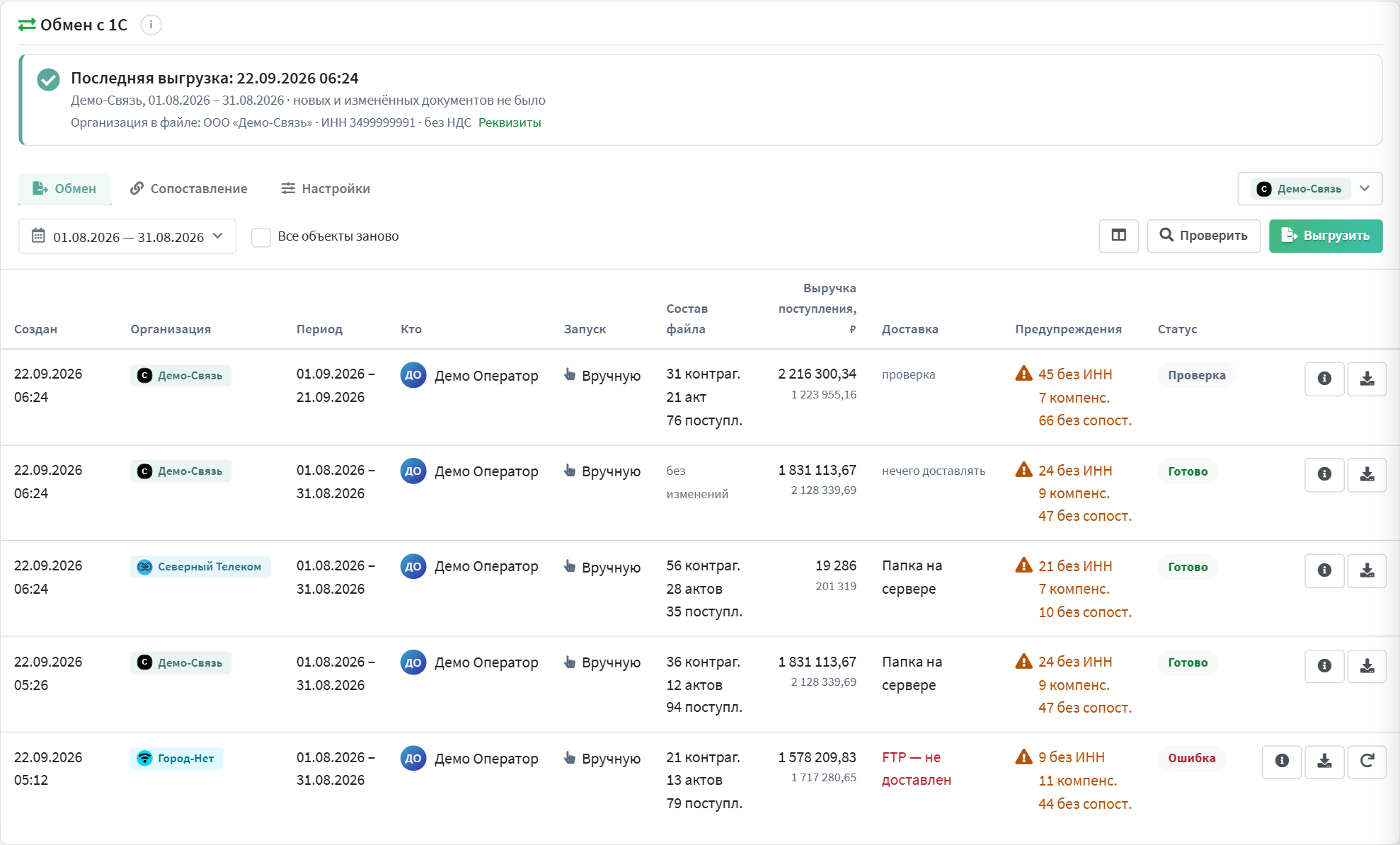This screenshot has width=1400, height=845.
Task: Open the Реквизиты link
Action: pyautogui.click(x=510, y=122)
